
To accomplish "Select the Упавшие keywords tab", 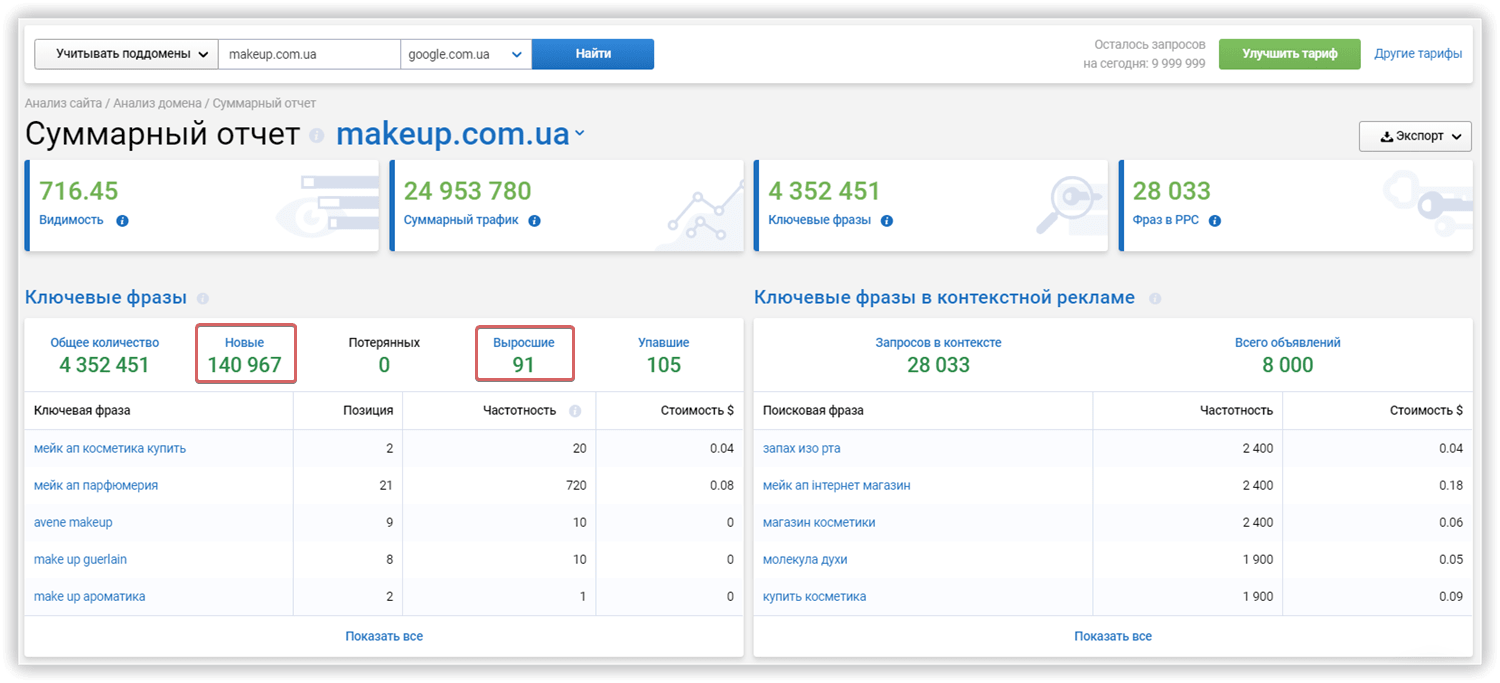I will coord(664,355).
